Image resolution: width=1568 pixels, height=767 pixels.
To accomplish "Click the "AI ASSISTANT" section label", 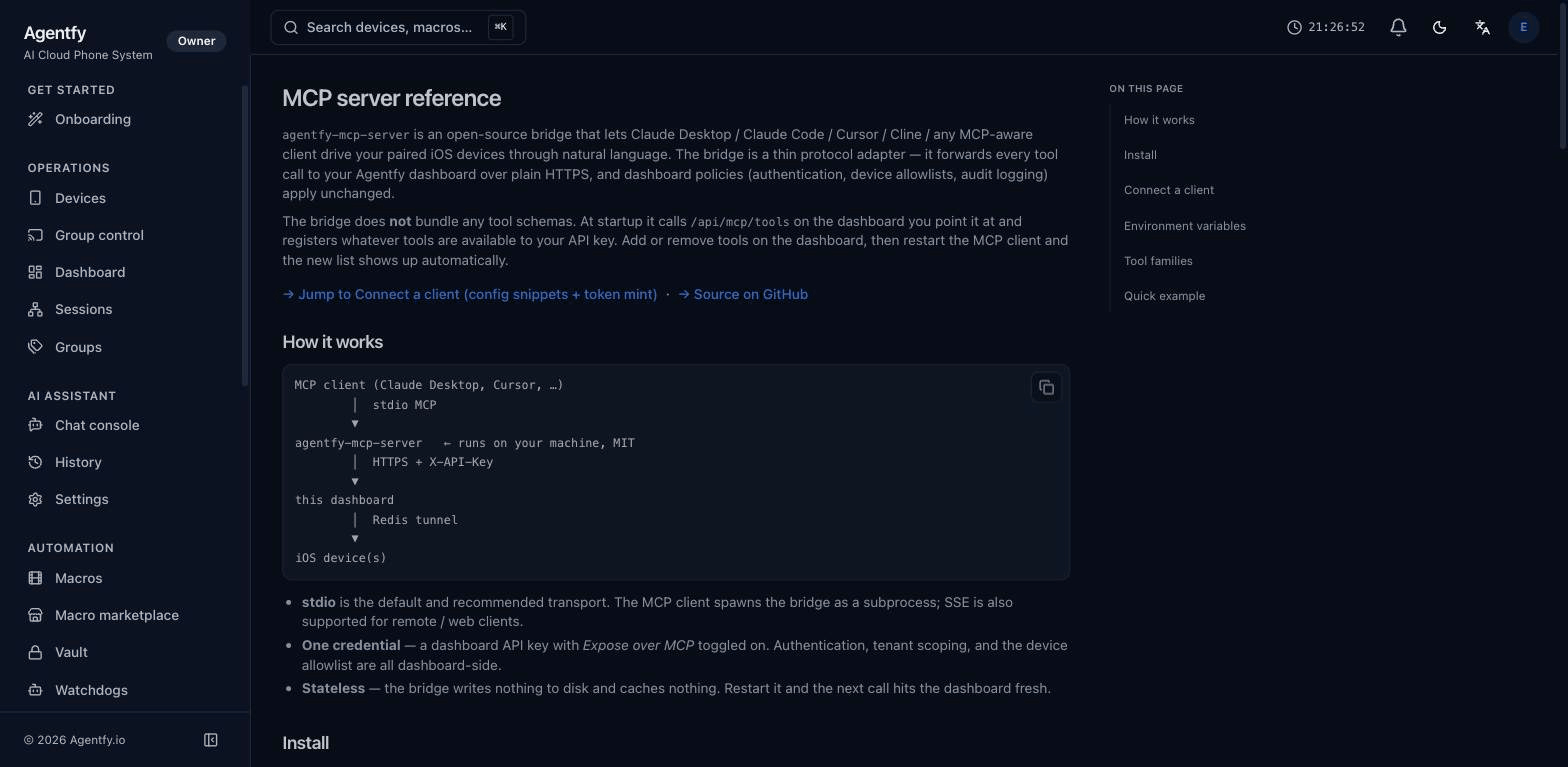I will tap(72, 396).
